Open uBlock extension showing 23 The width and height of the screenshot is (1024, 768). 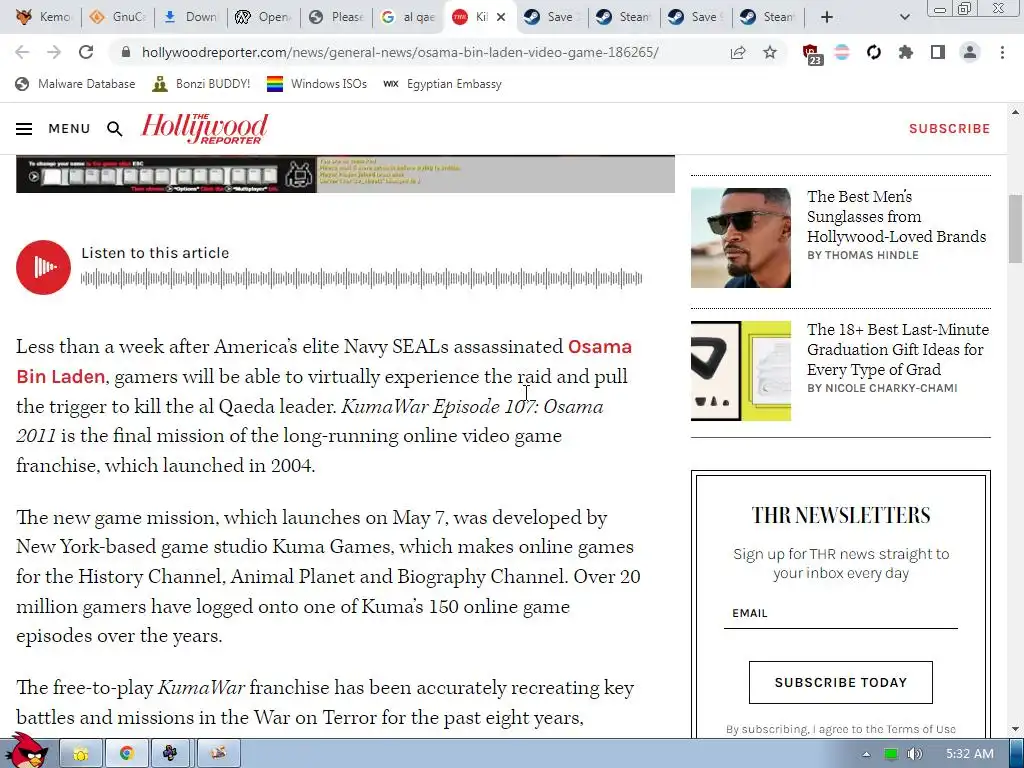click(812, 54)
